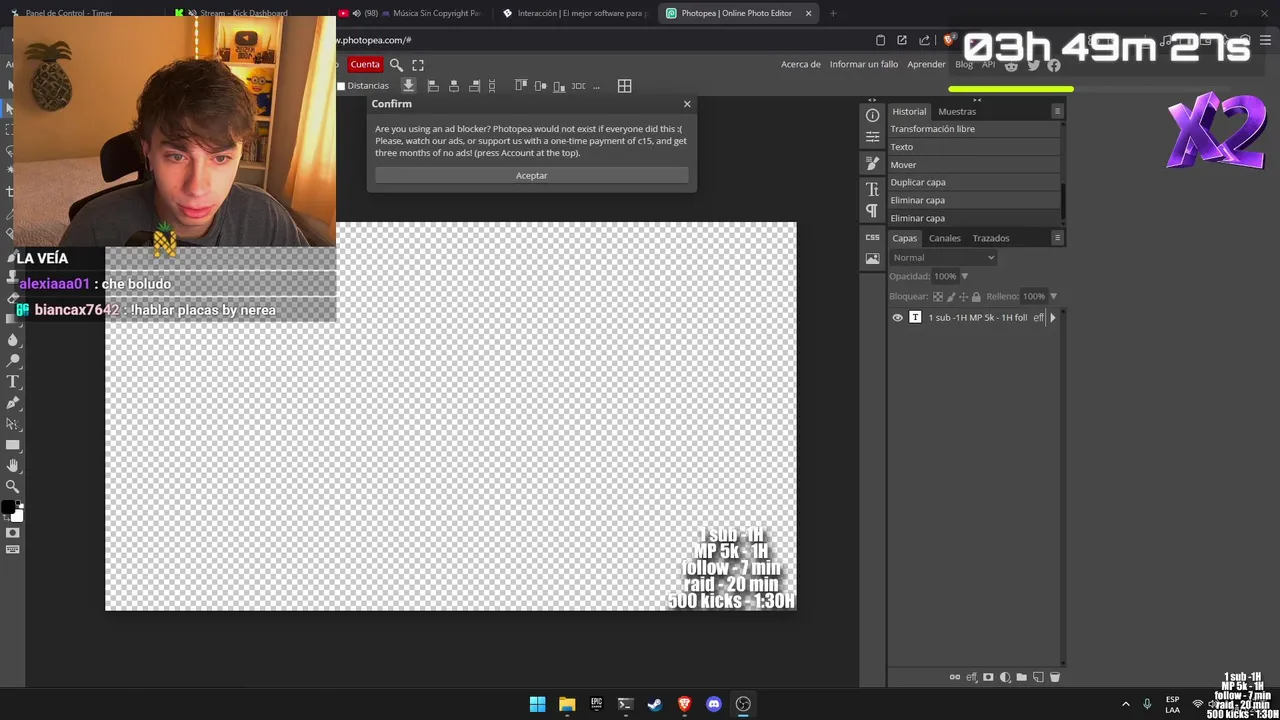Screen dimensions: 1280x720
Task: Collapse the right panel column arrows
Action: pyautogui.click(x=977, y=100)
